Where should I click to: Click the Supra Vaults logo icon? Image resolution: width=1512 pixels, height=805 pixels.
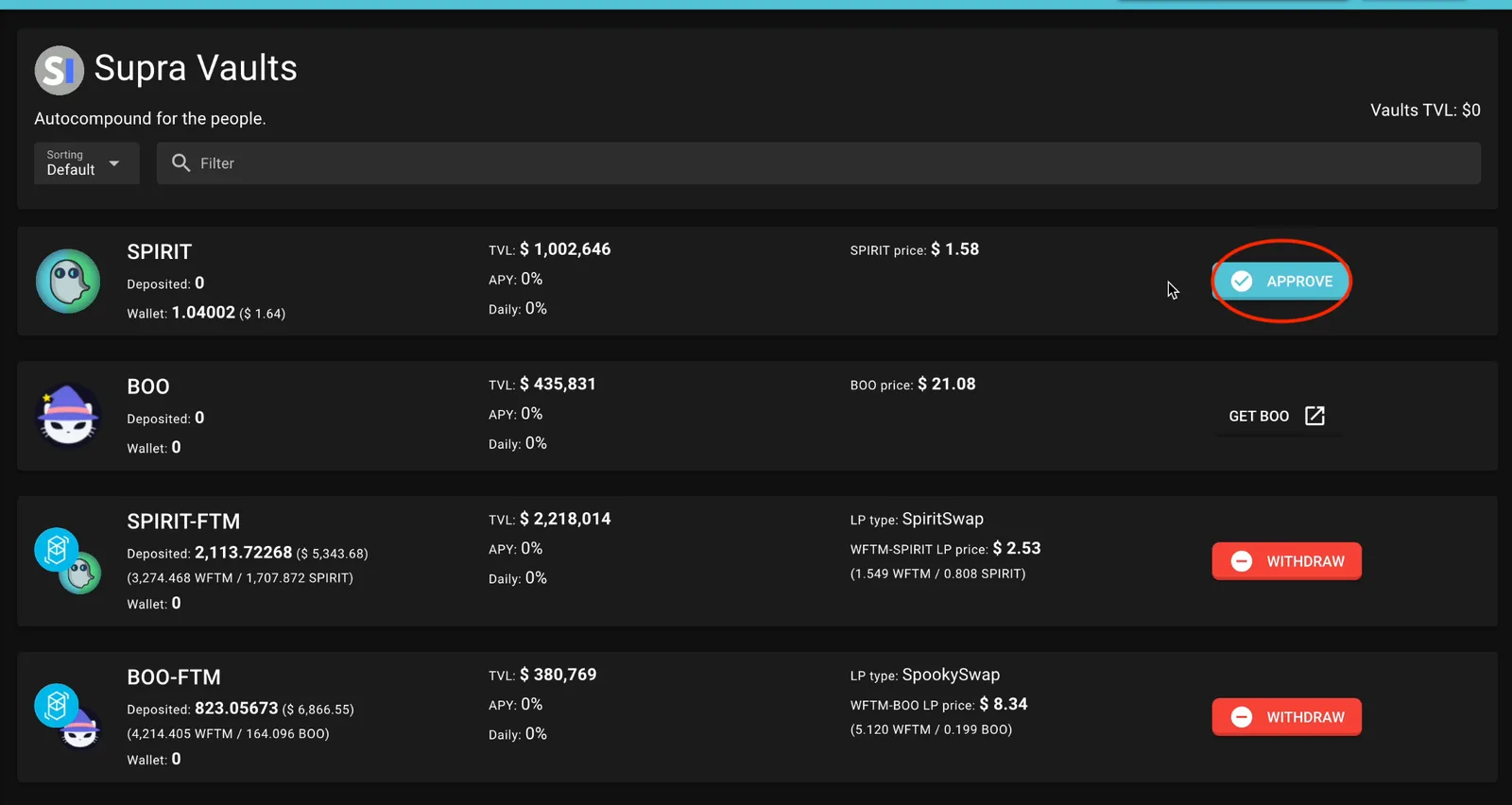pyautogui.click(x=60, y=70)
